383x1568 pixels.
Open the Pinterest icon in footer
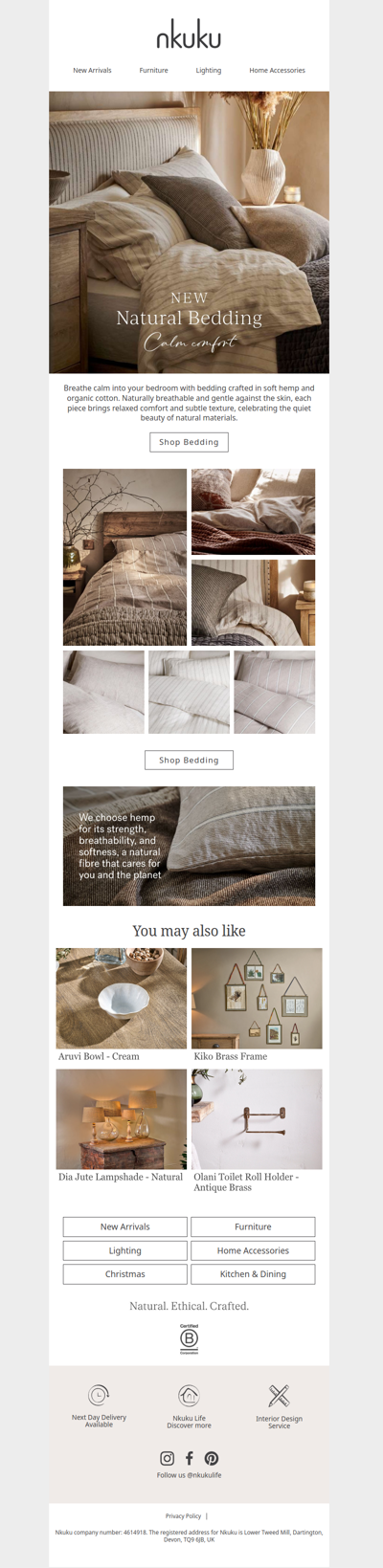[x=212, y=1458]
